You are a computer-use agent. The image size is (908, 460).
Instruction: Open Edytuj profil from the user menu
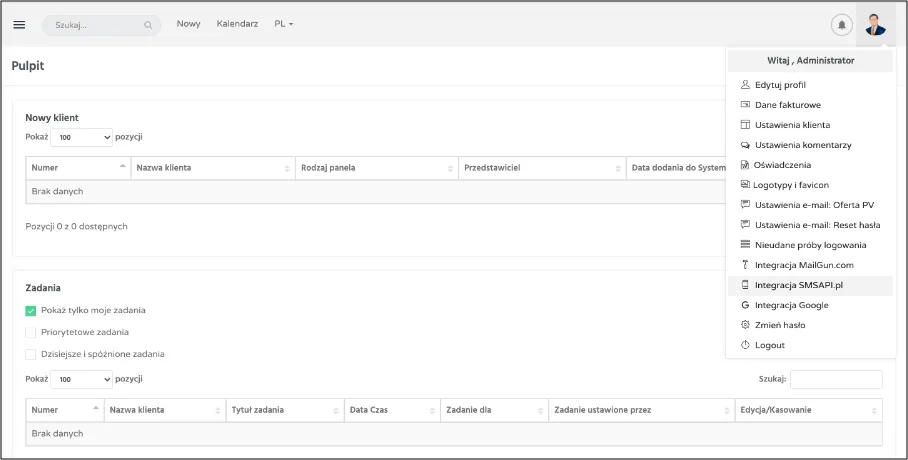810,85
